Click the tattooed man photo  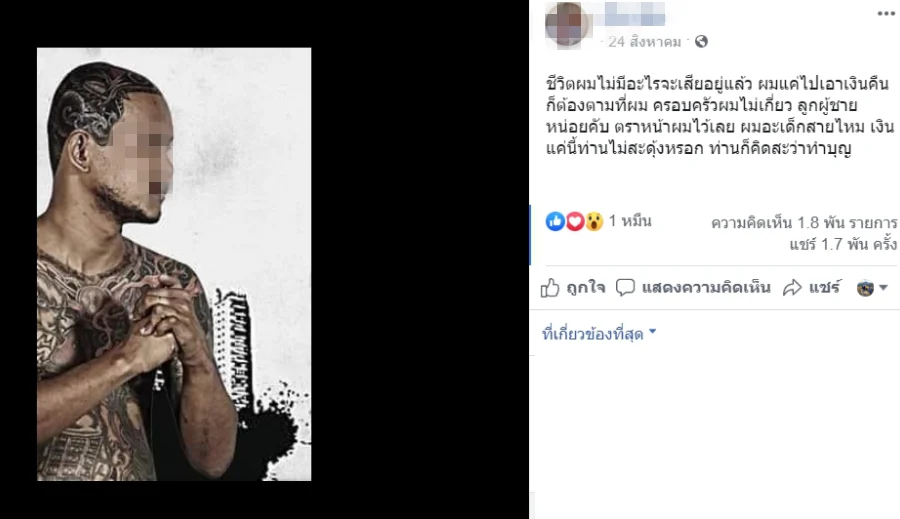[174, 264]
